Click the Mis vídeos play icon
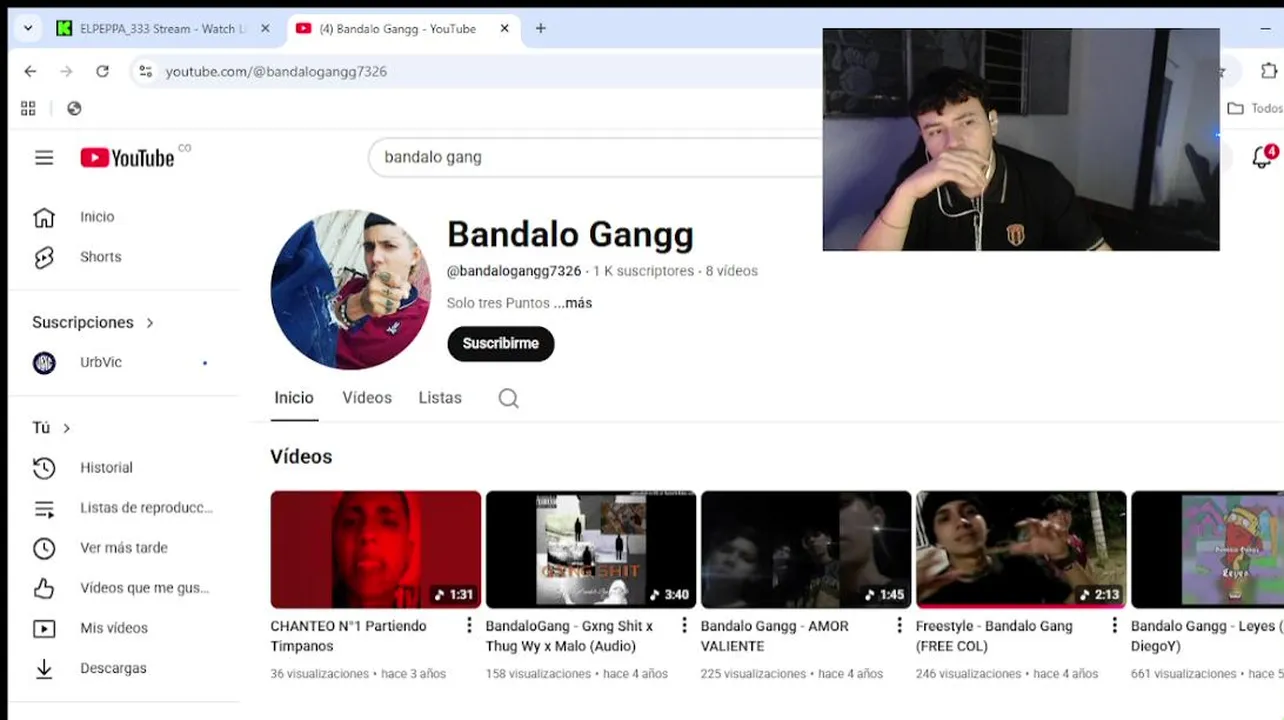The image size is (1284, 720). [44, 628]
